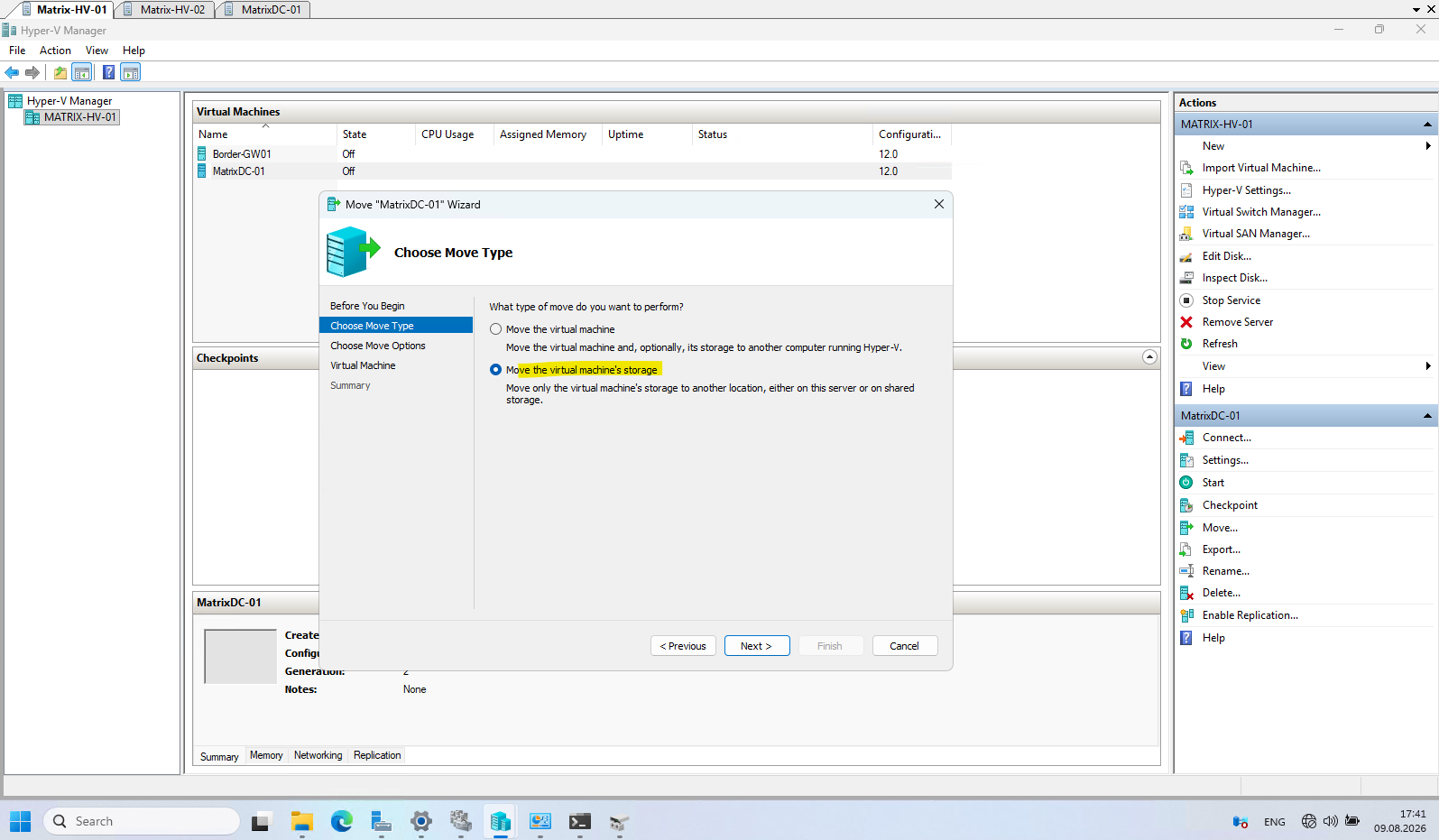Click the Up one level folder icon
This screenshot has width=1439, height=840.
(60, 72)
